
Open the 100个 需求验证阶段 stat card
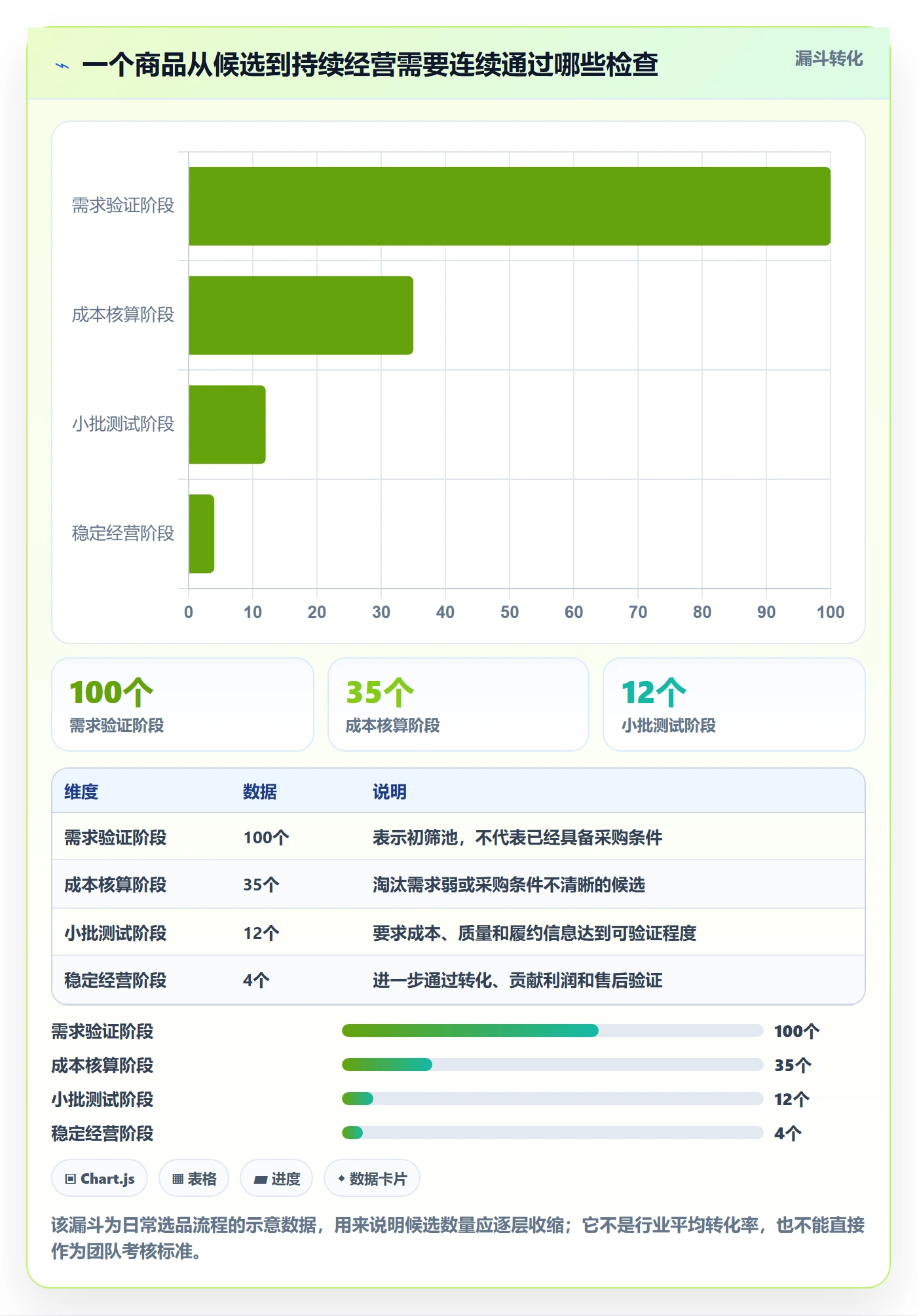pos(183,704)
